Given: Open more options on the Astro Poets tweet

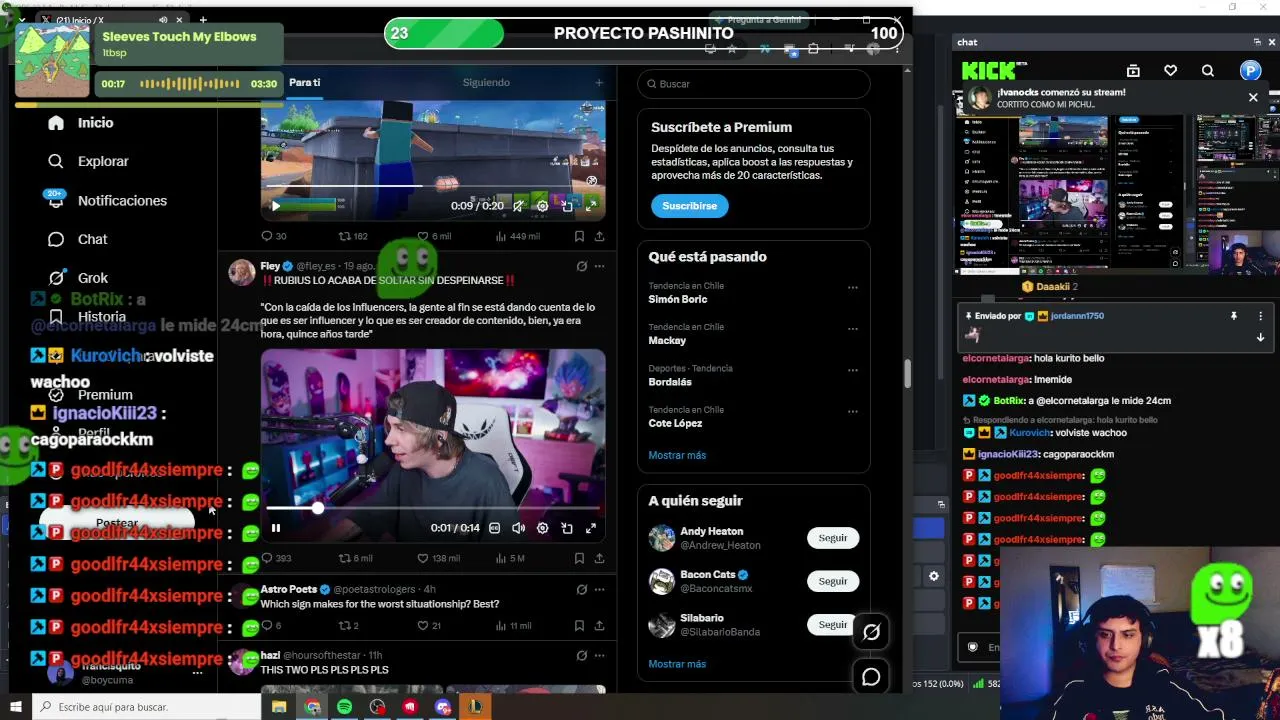Looking at the screenshot, I should 599,590.
